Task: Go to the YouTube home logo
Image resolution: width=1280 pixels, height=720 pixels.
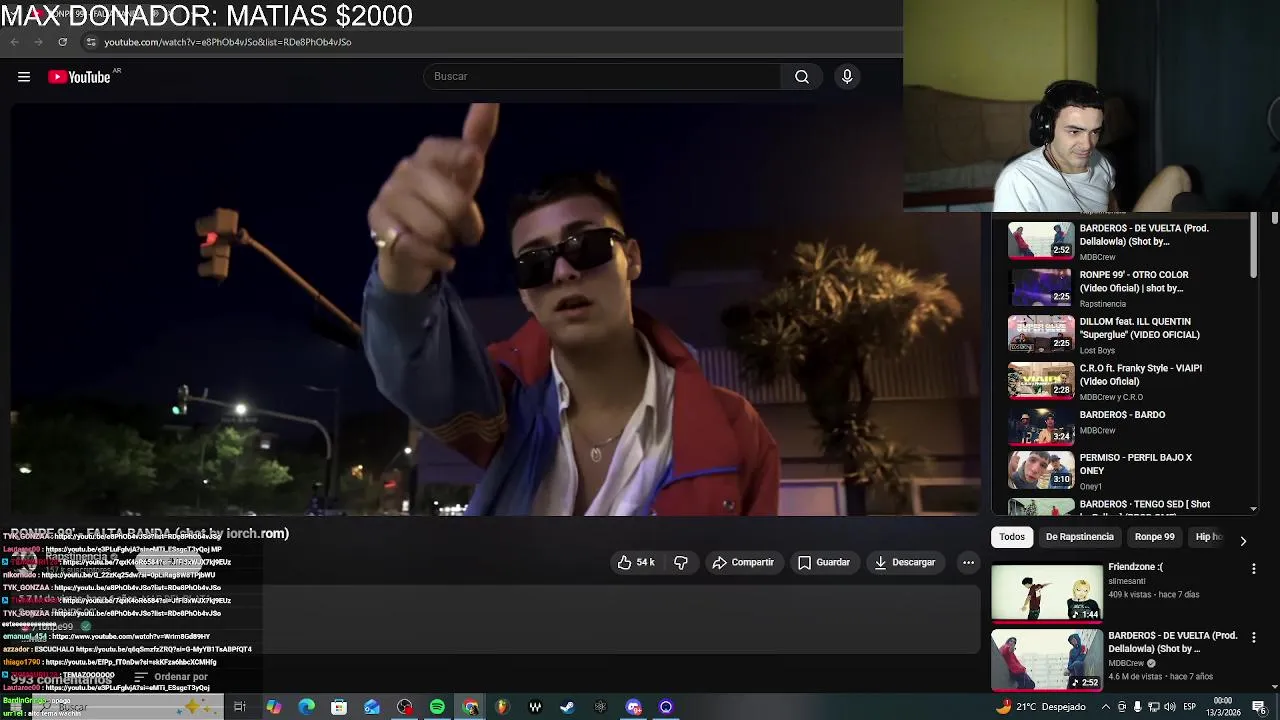Action: [x=80, y=77]
